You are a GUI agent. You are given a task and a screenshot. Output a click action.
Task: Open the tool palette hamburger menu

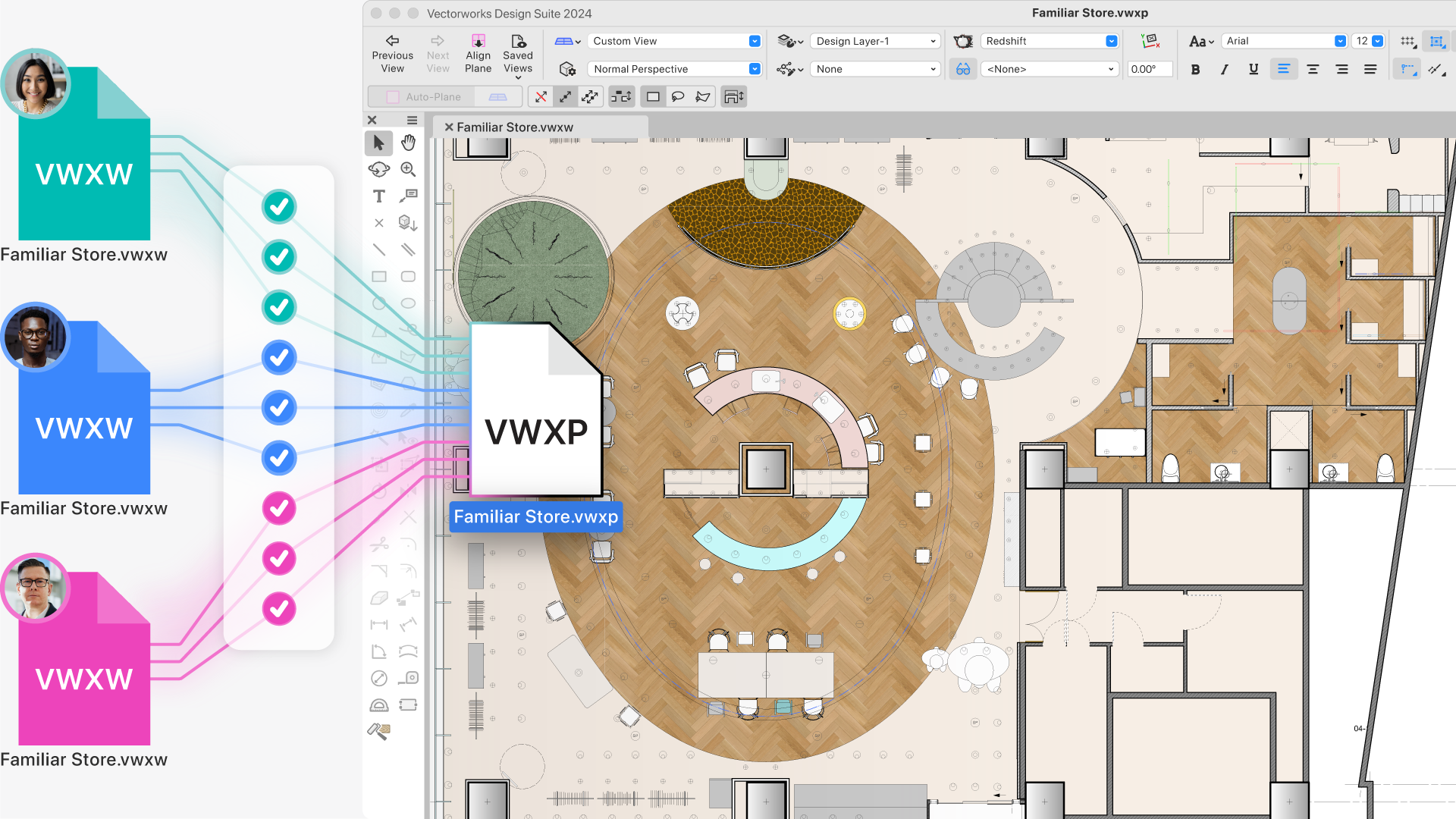(x=412, y=120)
